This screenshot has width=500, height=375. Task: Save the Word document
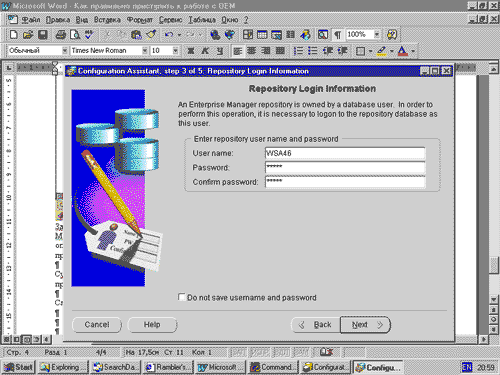43,35
